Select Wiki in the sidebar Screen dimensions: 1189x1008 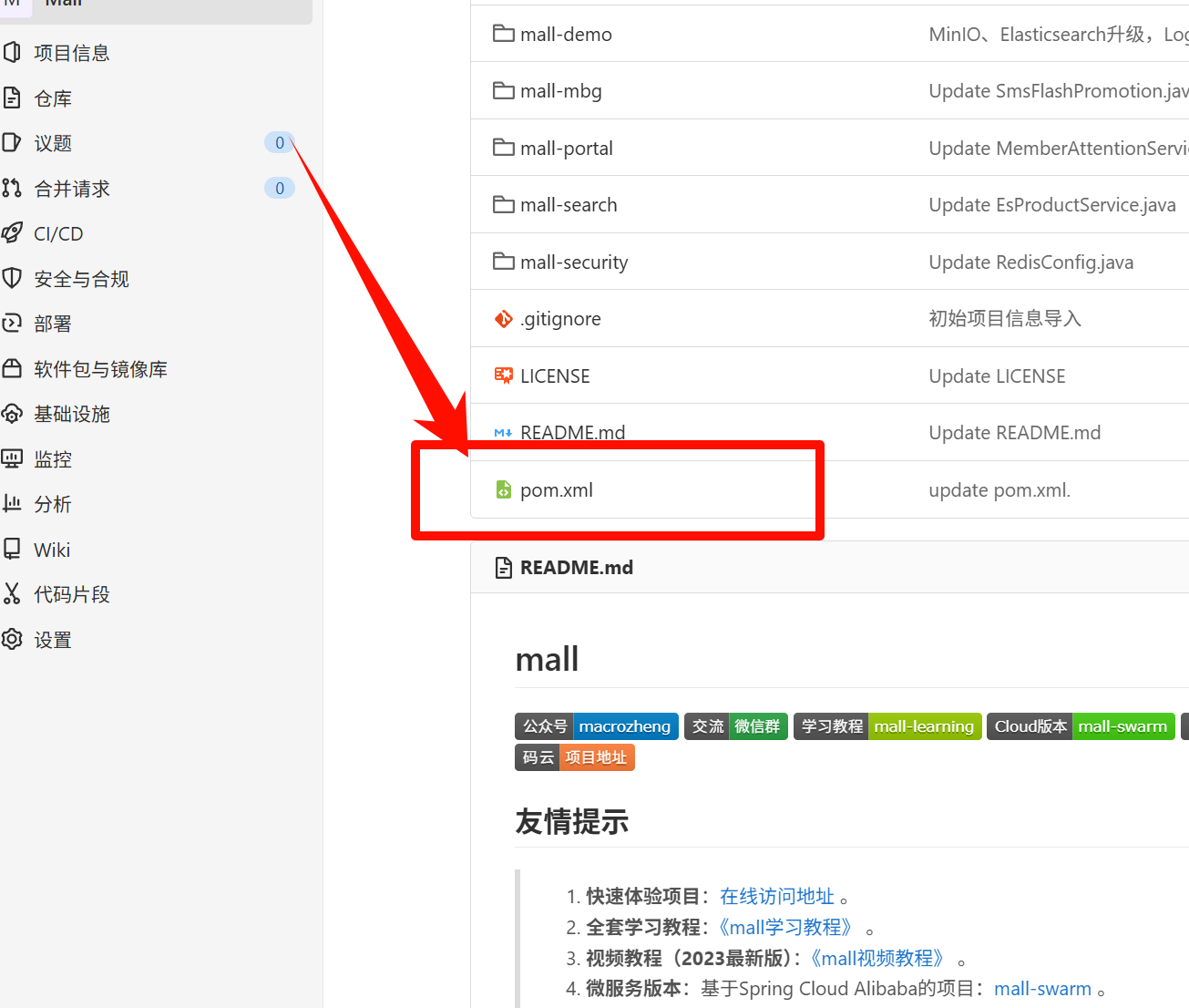pos(52,550)
